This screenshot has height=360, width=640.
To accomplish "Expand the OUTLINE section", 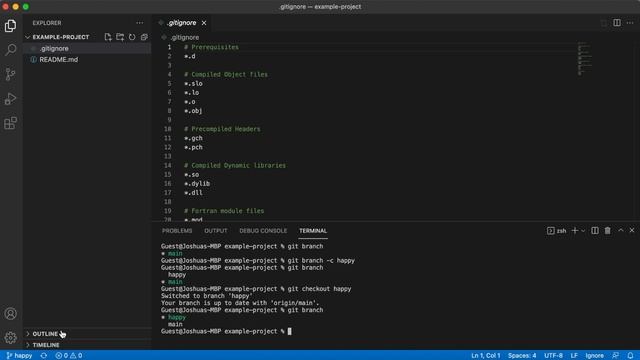I will point(45,334).
